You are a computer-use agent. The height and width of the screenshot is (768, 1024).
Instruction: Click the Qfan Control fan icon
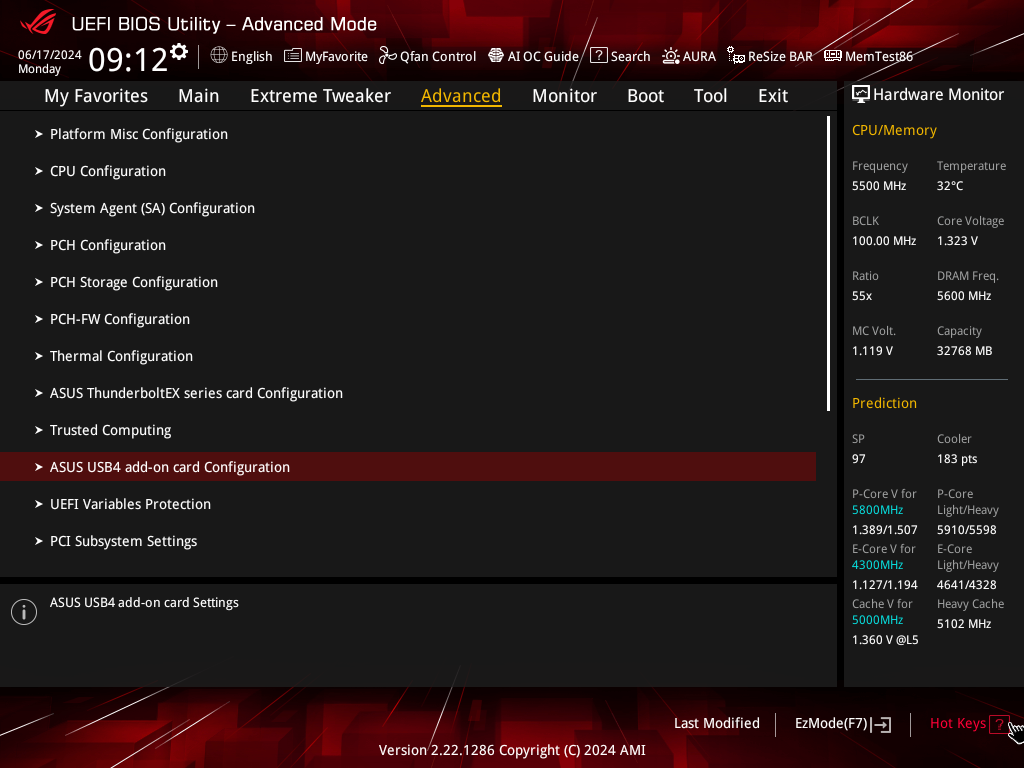pos(387,56)
